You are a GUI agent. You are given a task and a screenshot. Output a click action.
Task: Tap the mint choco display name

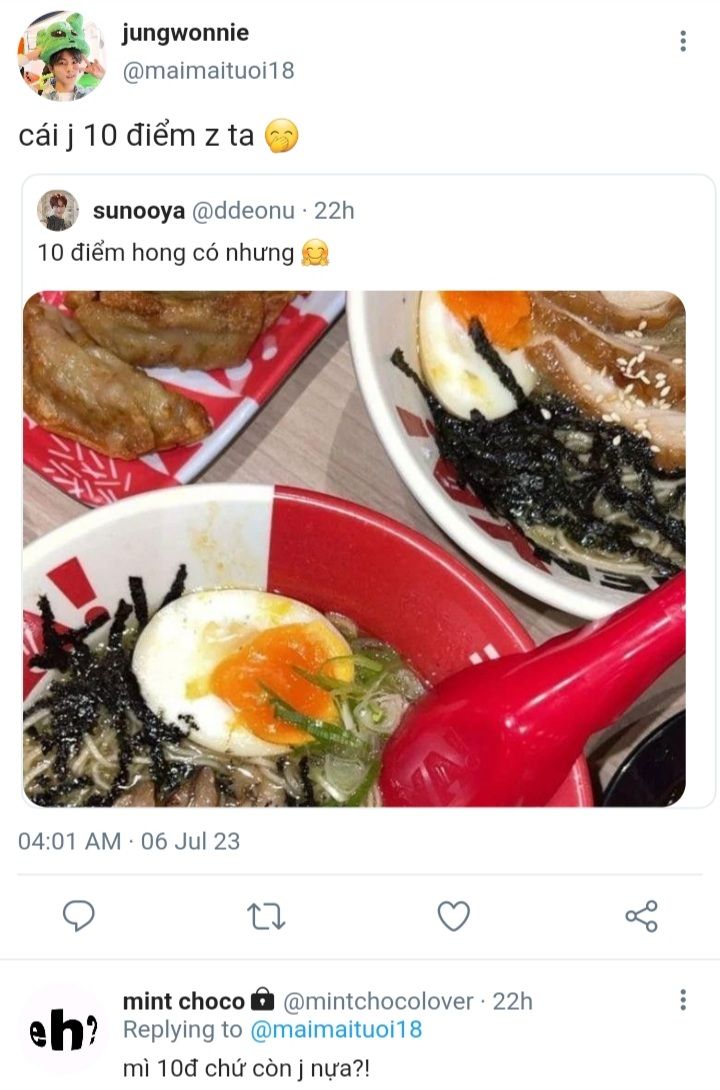184,1001
